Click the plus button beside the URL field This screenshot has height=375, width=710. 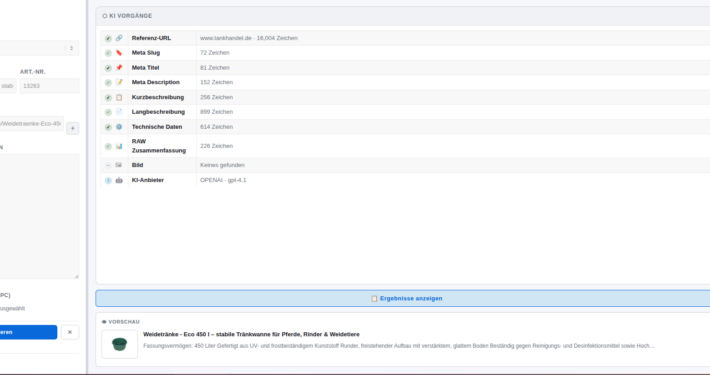[72, 128]
